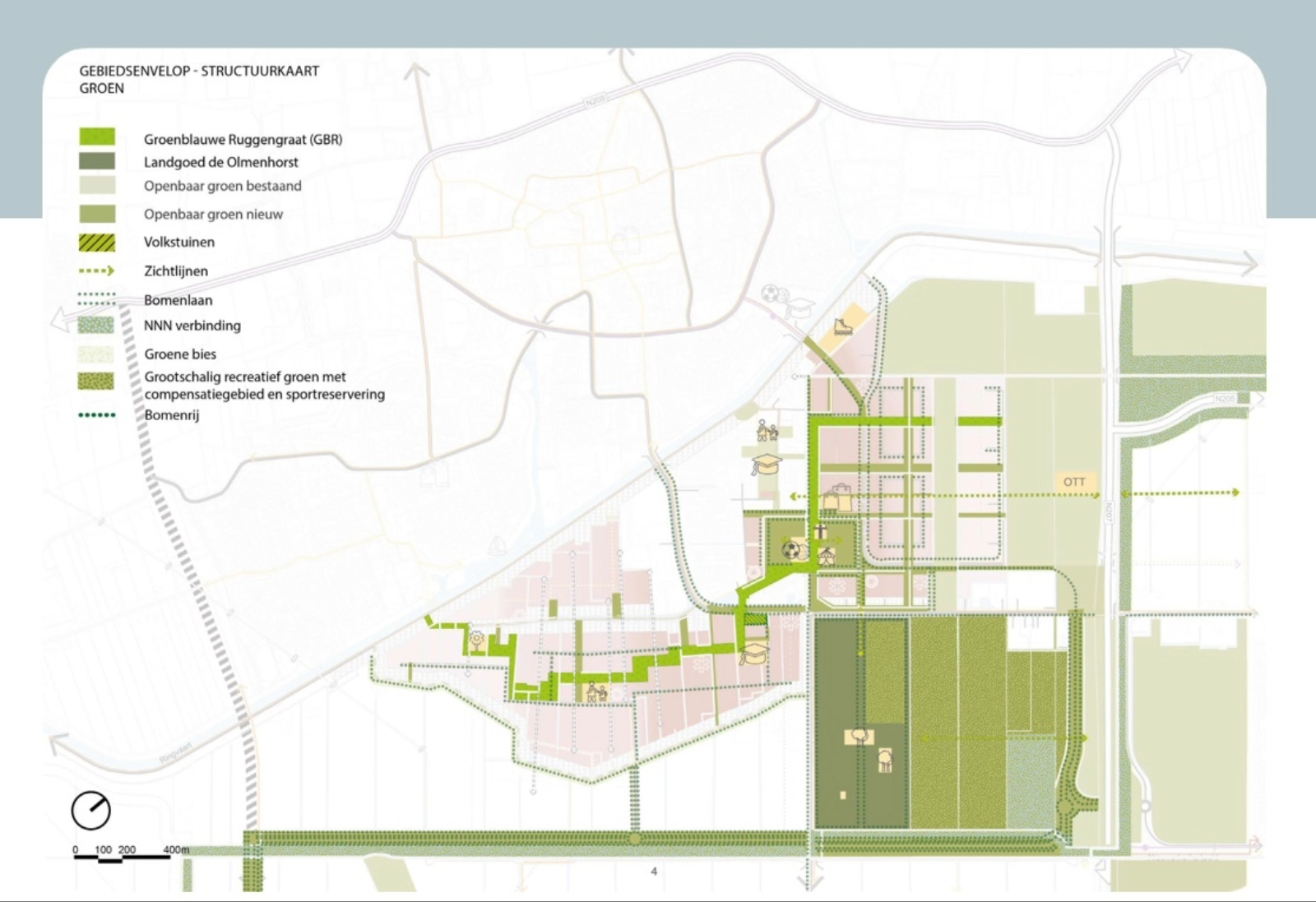Click the Zichtlijnen dashed arrow legend symbol
Image resolution: width=1316 pixels, height=902 pixels.
coord(97,271)
